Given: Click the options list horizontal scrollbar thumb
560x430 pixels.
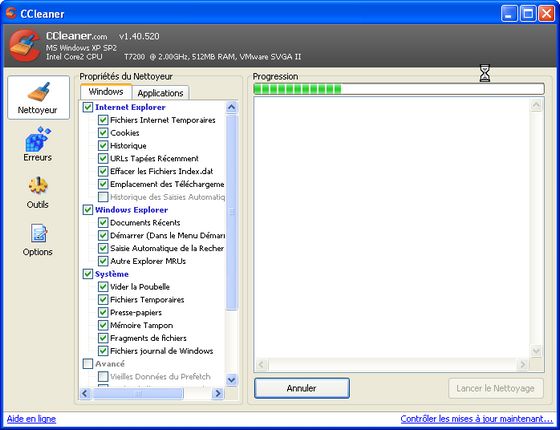Looking at the screenshot, I should [138, 394].
